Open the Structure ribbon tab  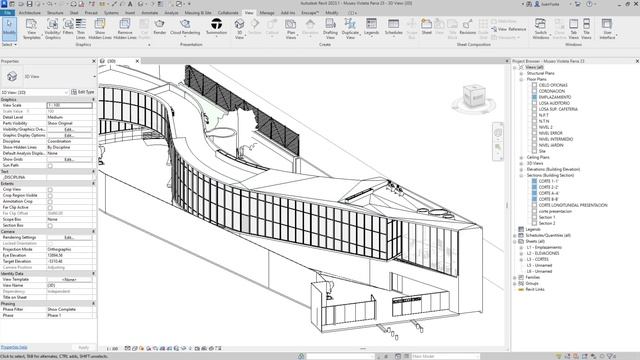(x=55, y=13)
